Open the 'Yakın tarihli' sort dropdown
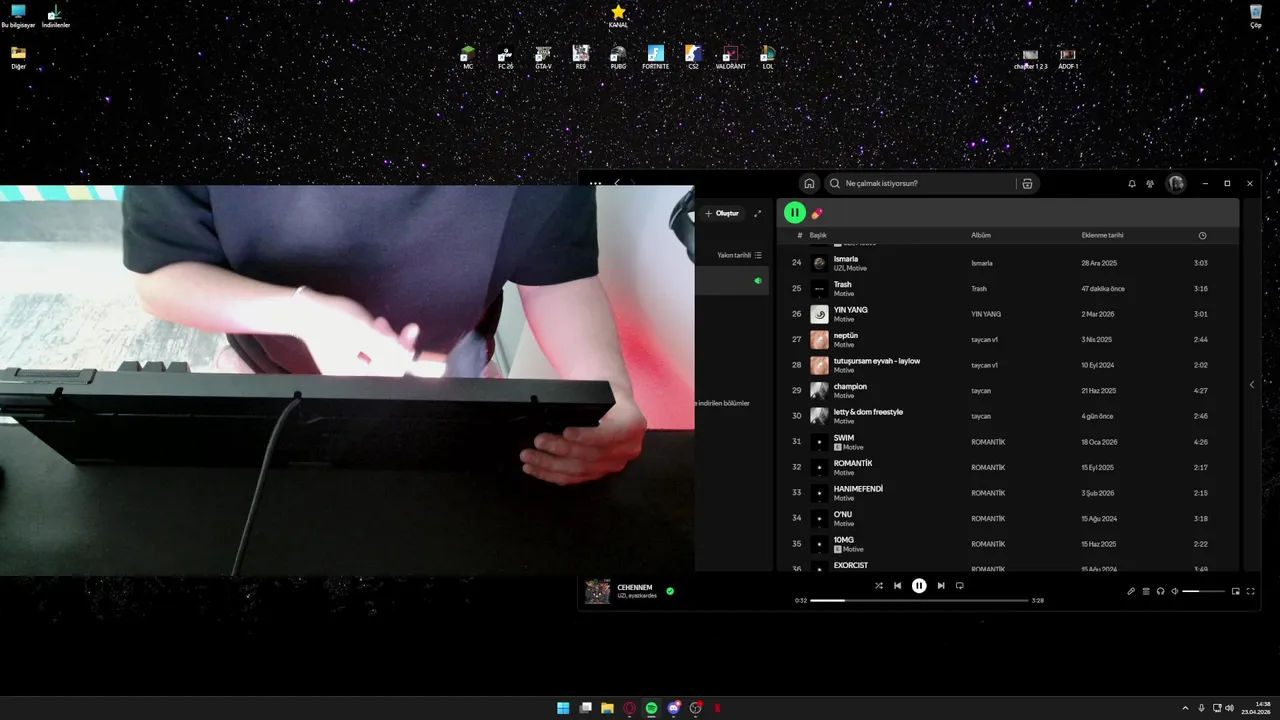This screenshot has height=720, width=1280. point(739,255)
